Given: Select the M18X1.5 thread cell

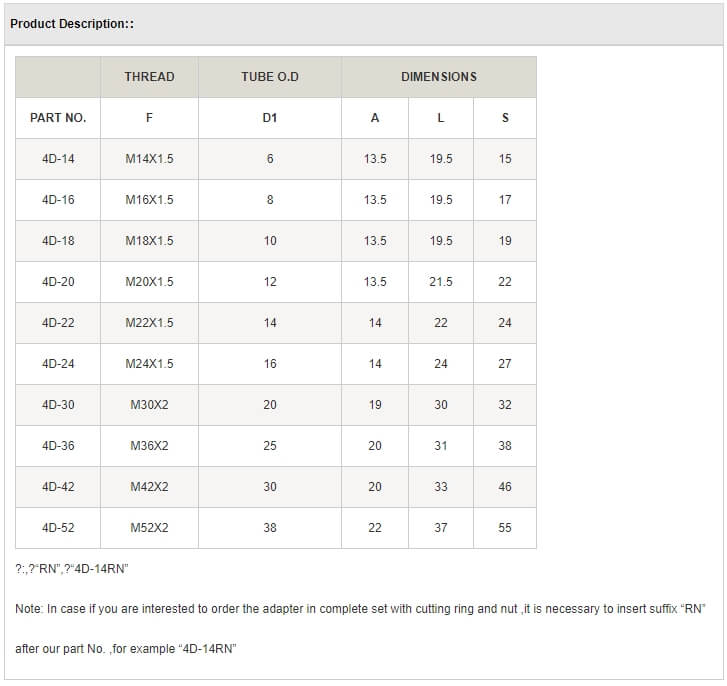Looking at the screenshot, I should 149,241.
